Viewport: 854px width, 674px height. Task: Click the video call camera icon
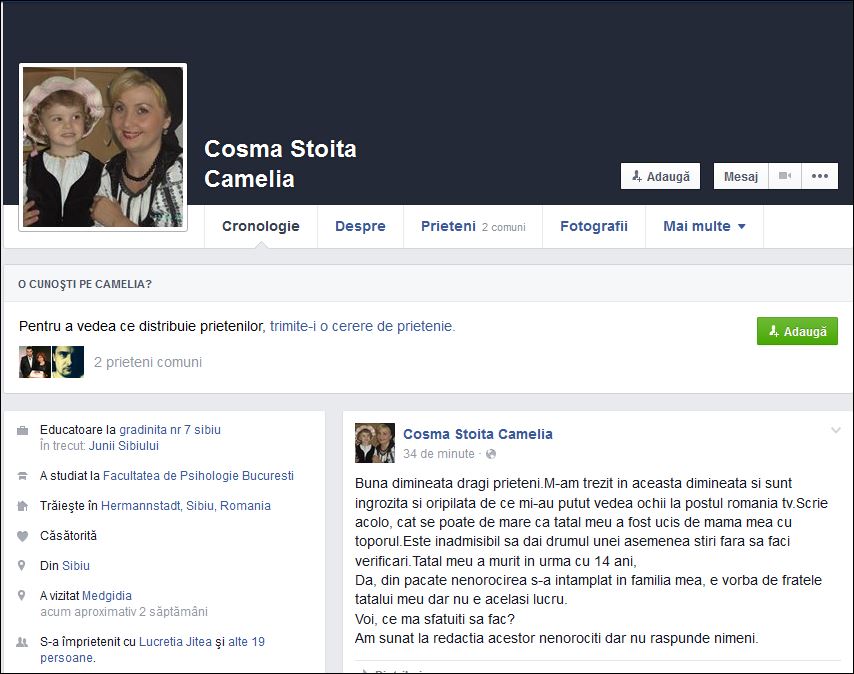pyautogui.click(x=785, y=176)
